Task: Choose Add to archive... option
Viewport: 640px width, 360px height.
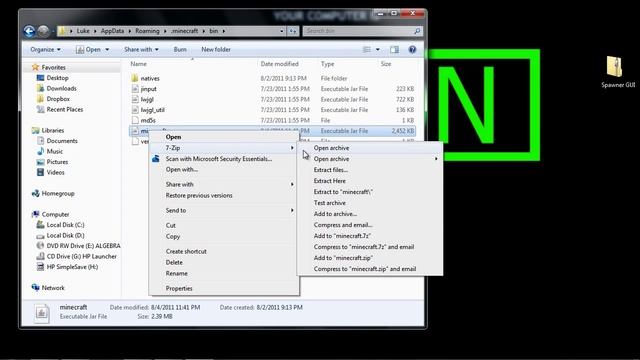Action: point(335,214)
